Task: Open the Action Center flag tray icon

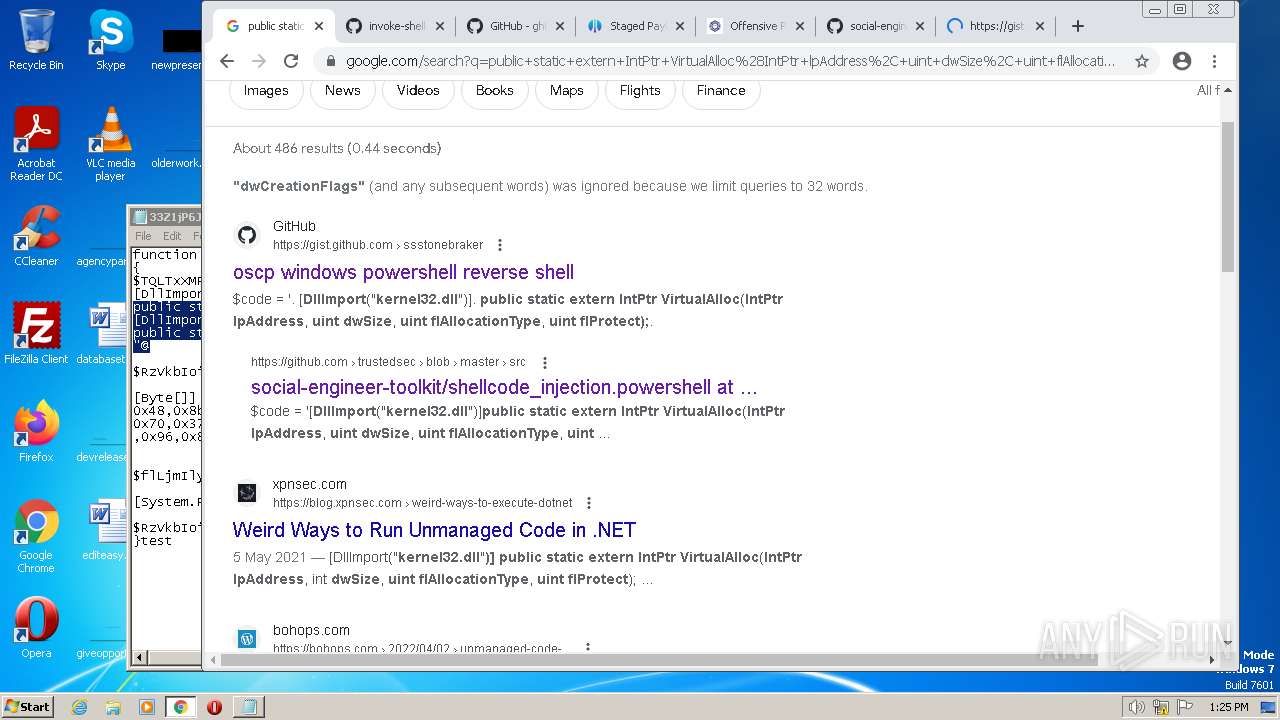Action: (1184, 707)
